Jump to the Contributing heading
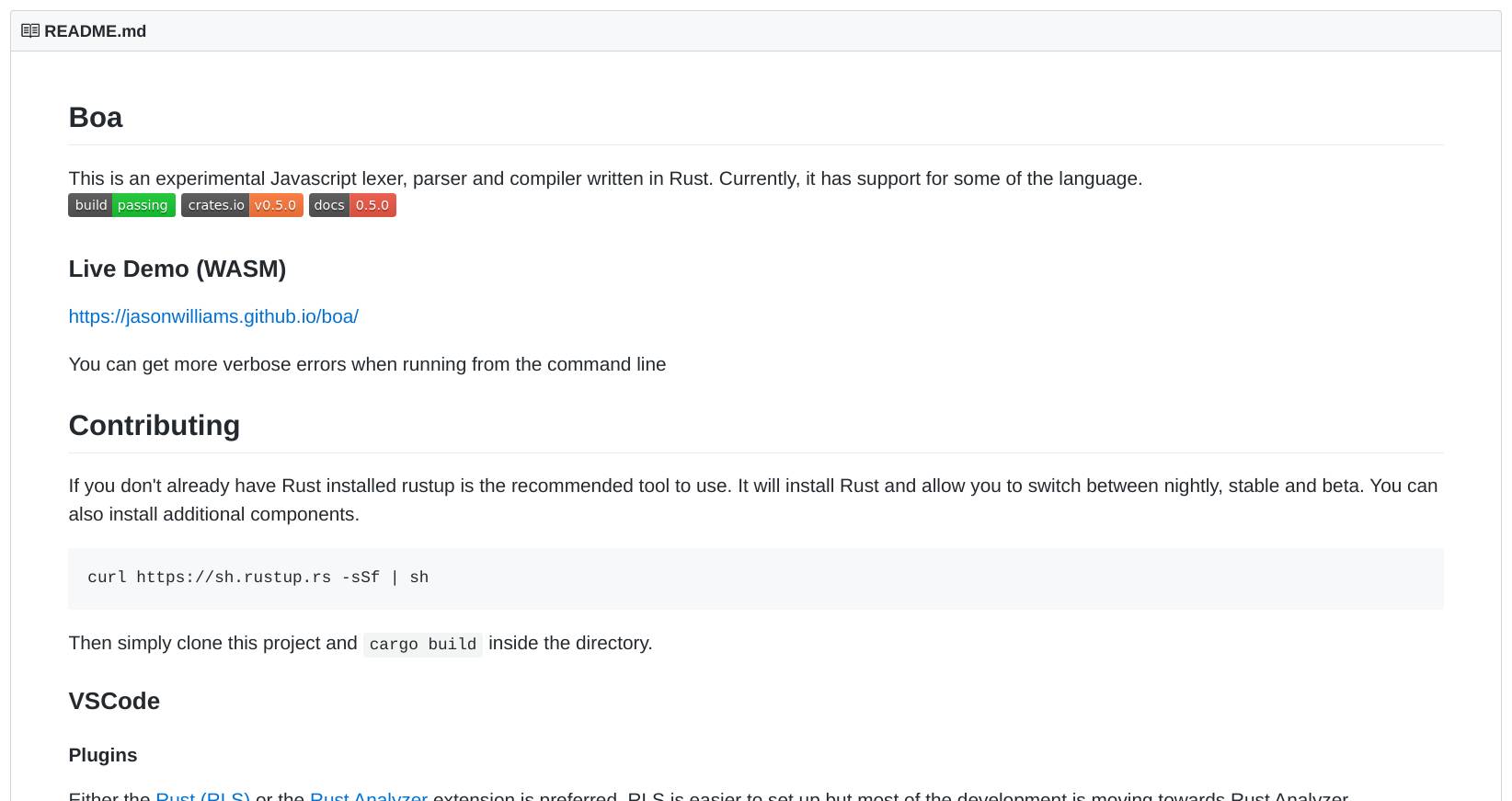This screenshot has width=1512, height=801. (154, 425)
